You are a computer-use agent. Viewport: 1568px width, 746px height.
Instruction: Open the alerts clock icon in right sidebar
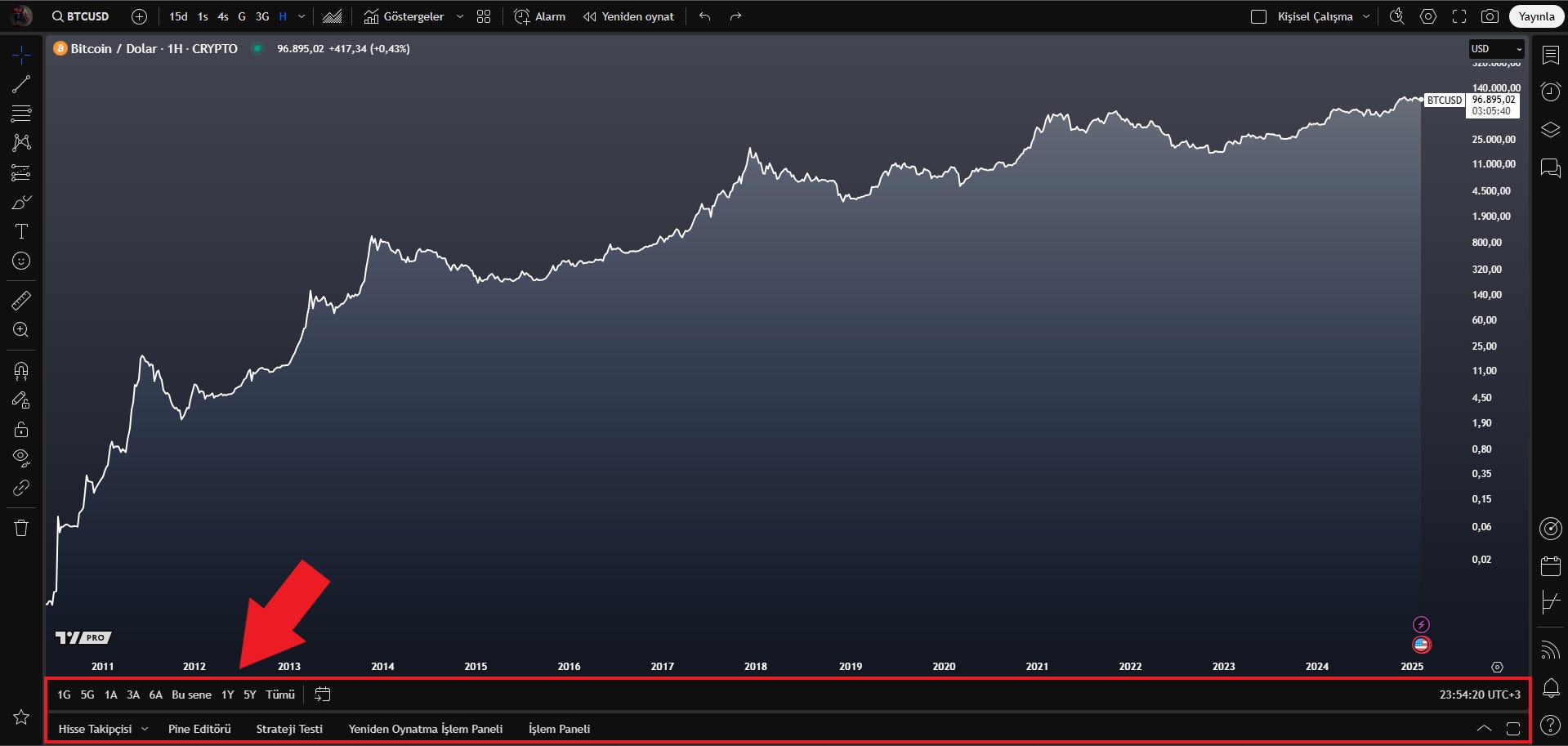[1550, 92]
